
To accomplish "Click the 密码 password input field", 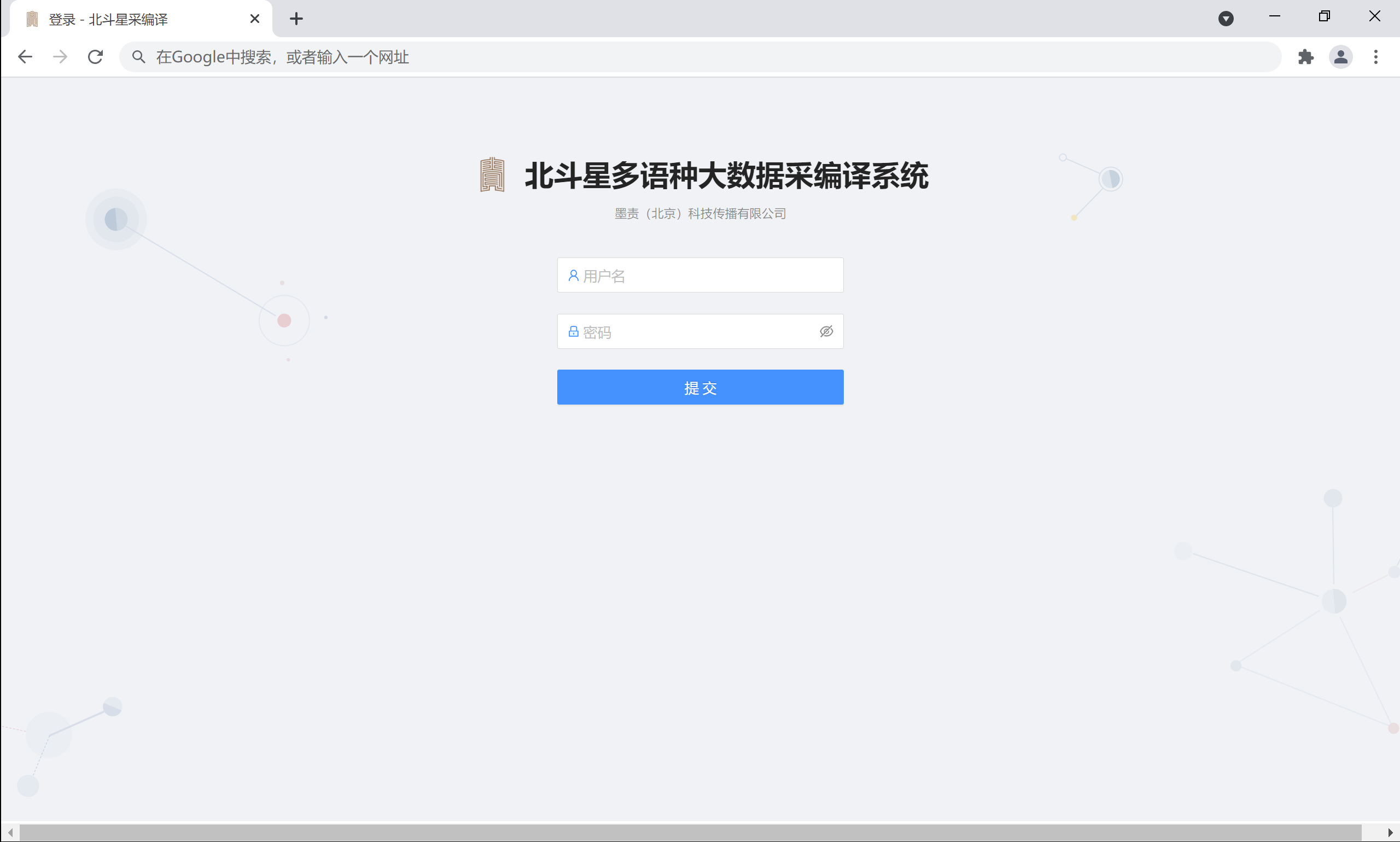I will 701,331.
